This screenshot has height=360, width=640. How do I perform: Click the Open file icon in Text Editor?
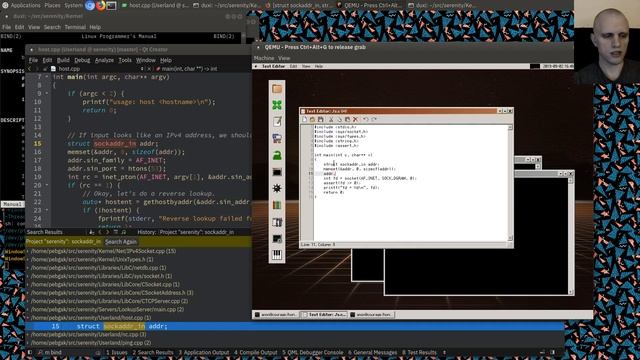[x=312, y=119]
